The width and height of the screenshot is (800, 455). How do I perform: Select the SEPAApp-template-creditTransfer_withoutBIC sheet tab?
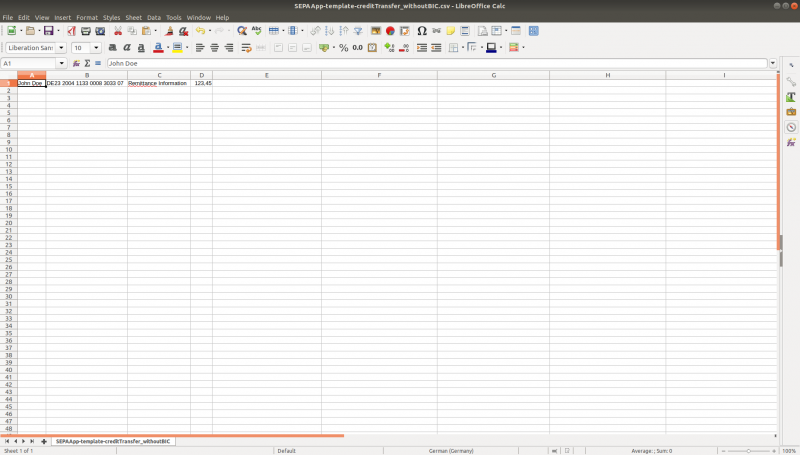click(113, 441)
